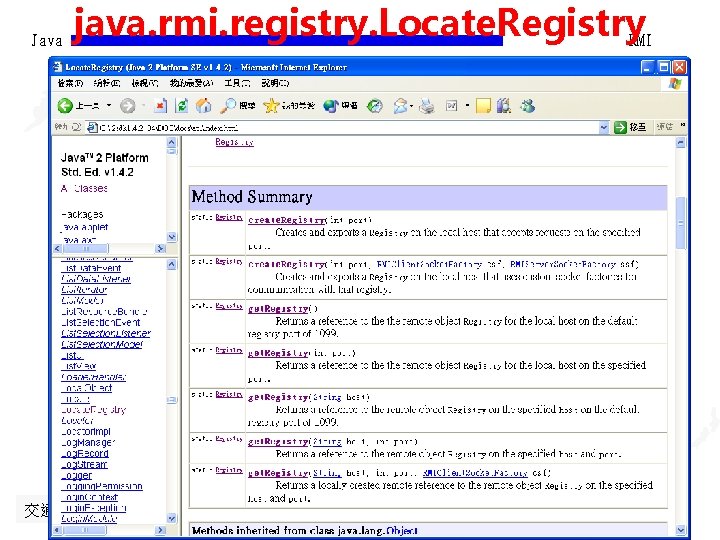
Task: Click class list horizontal scroll right arrow
Action: 160,530
